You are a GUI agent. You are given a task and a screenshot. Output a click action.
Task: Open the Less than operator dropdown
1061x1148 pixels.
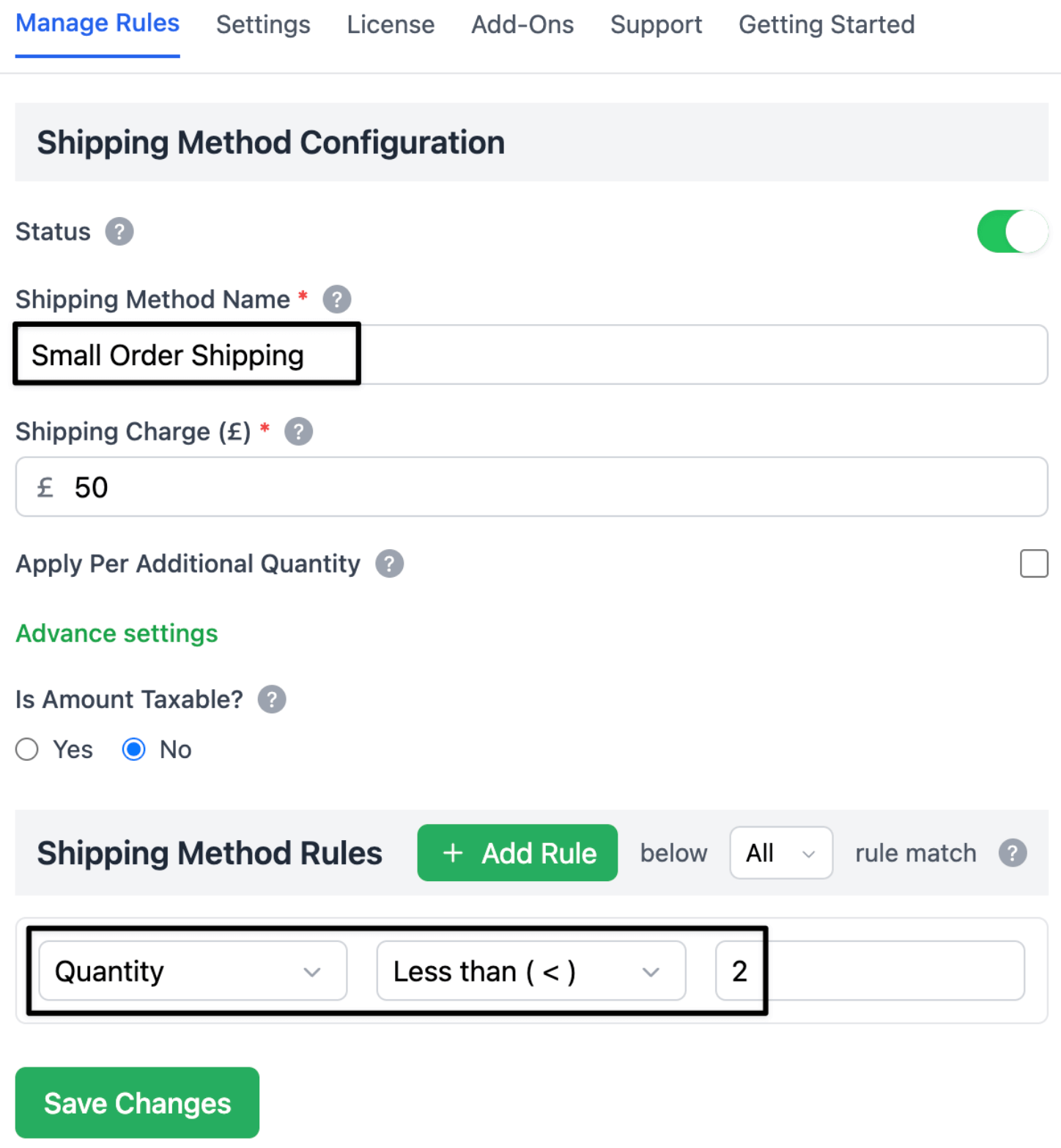click(x=531, y=971)
